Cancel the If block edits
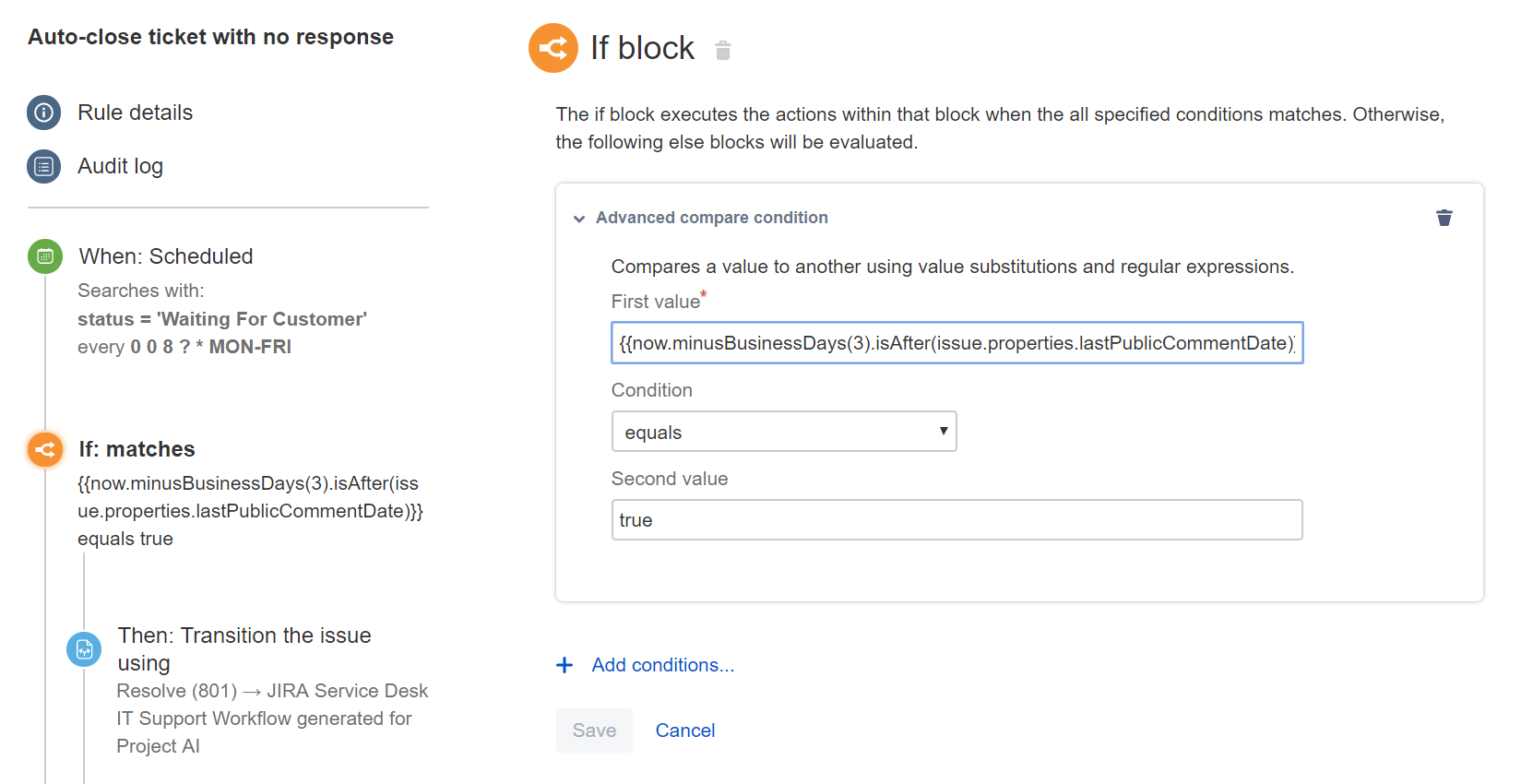 pyautogui.click(x=684, y=731)
